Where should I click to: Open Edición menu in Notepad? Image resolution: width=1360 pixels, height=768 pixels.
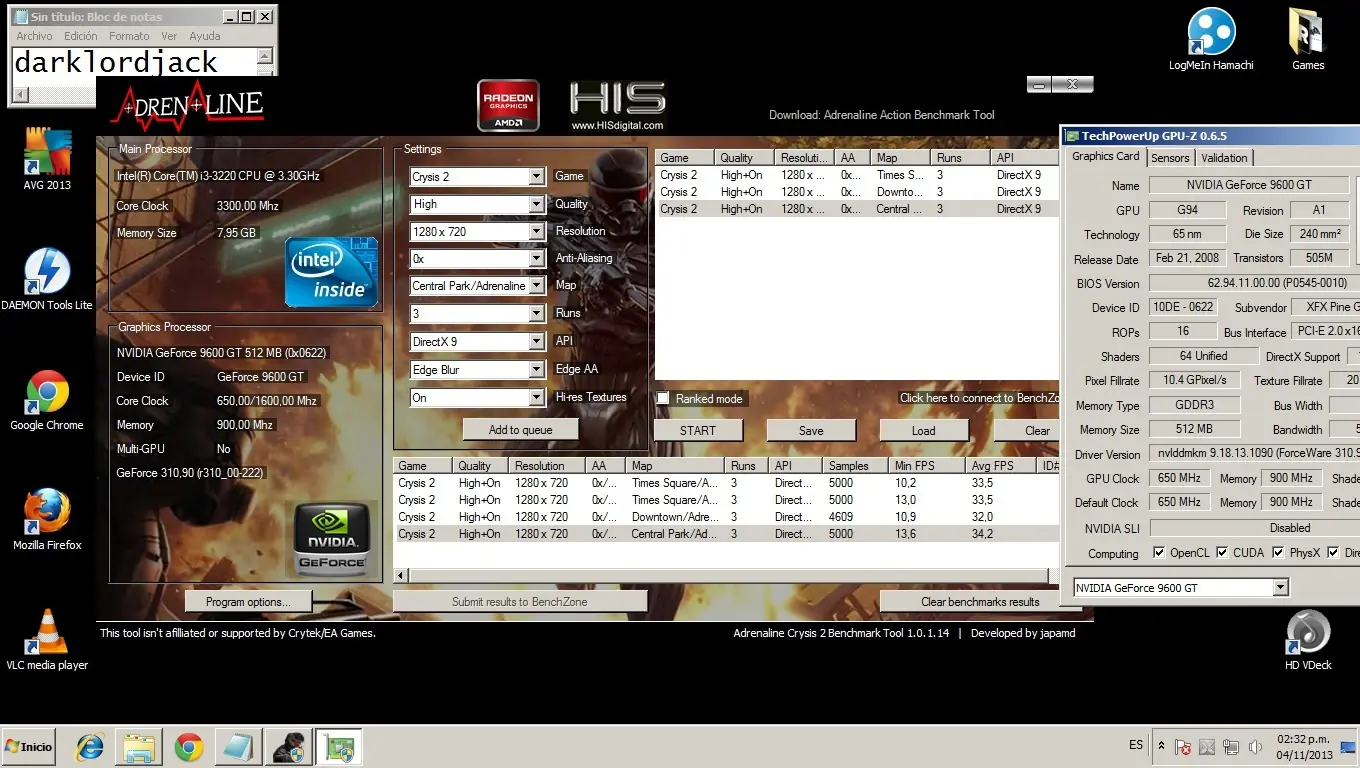coord(81,36)
